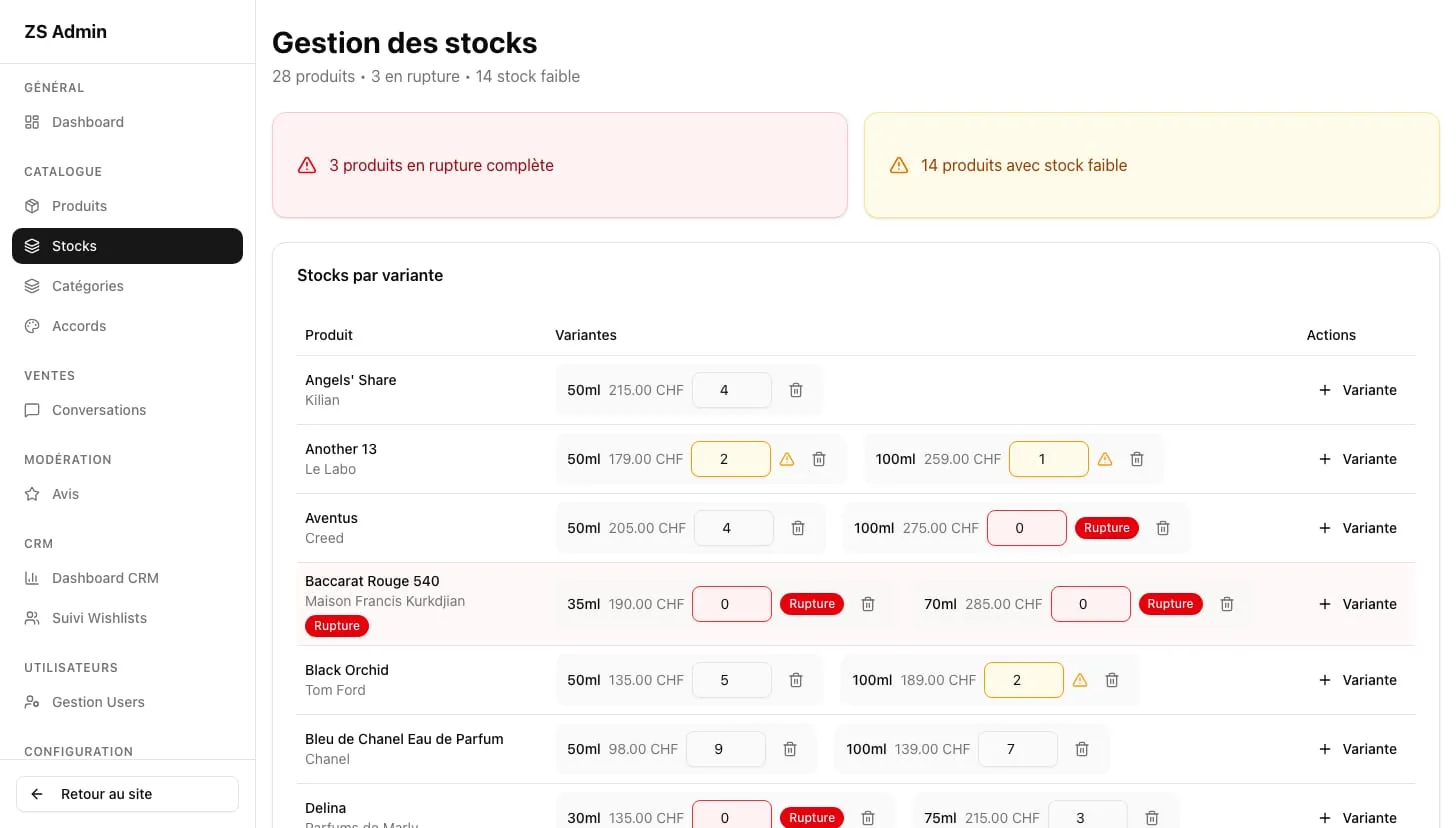Click the Another 13 50ml low-stock warning icon
This screenshot has height=828, width=1456.
787,459
